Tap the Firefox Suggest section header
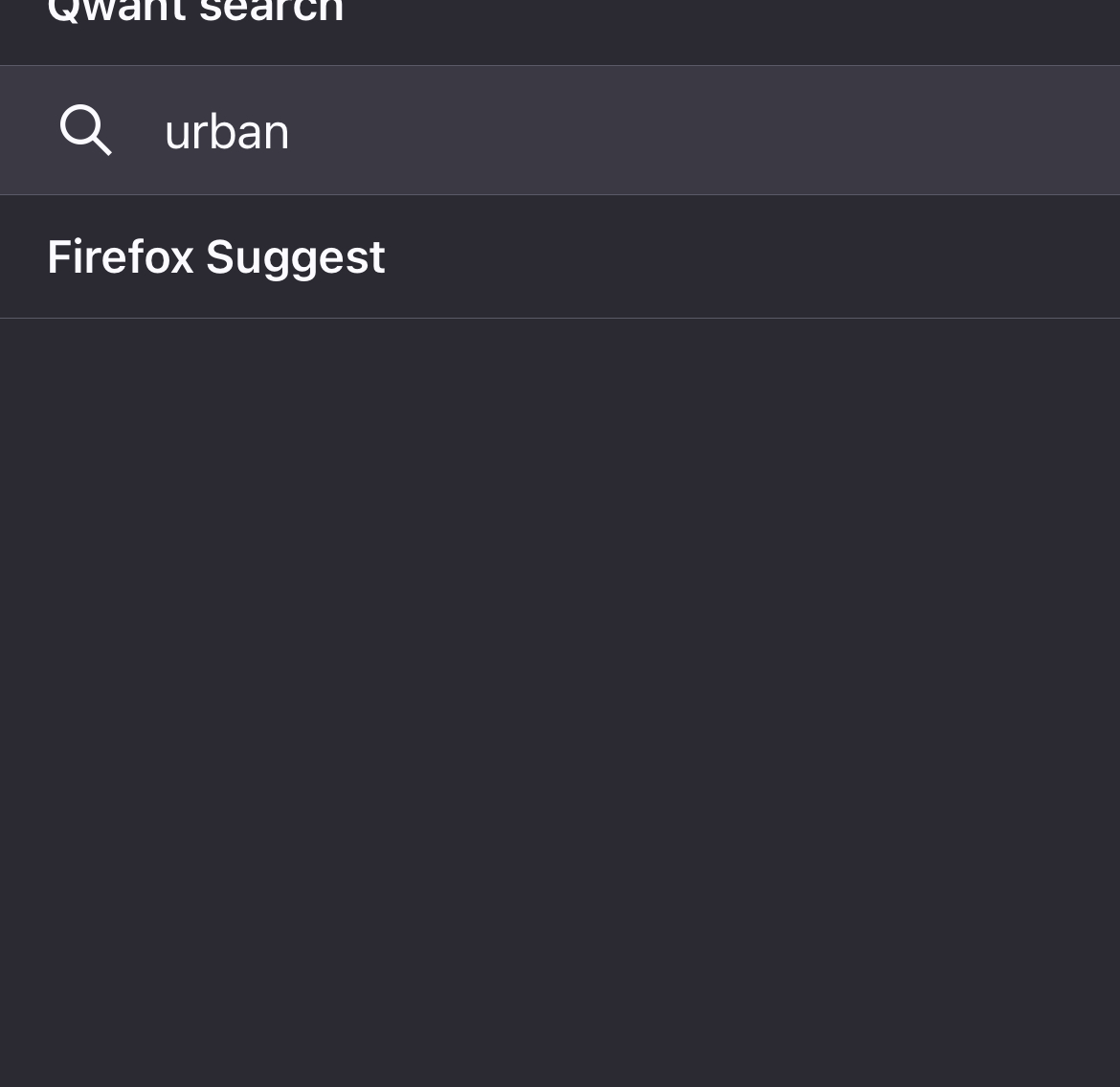Screen dimensions: 1120x1087 coord(215,256)
